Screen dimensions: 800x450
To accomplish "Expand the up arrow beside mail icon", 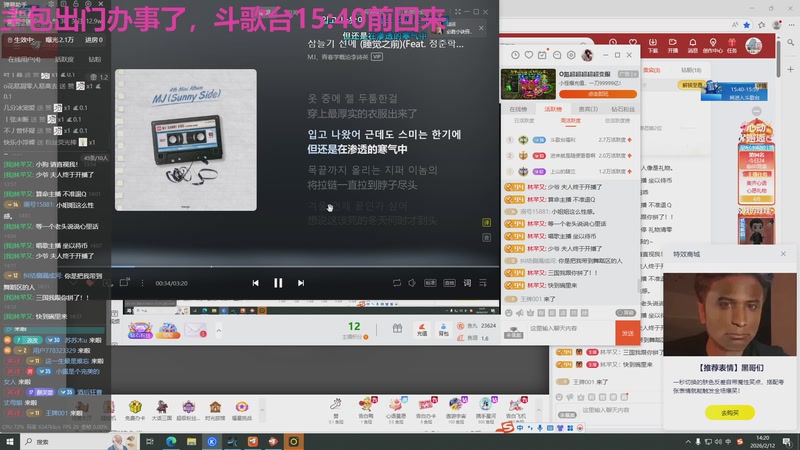I will pos(218,331).
